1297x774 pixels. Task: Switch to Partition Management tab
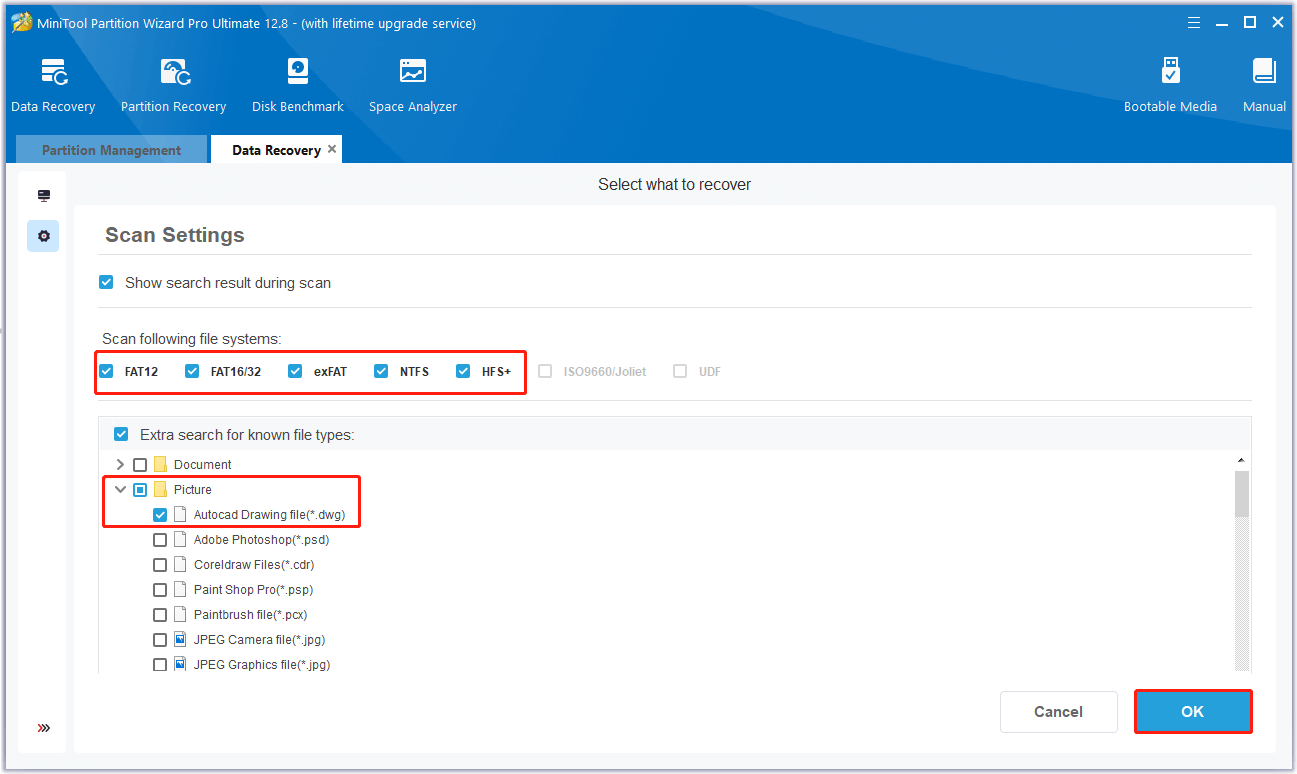point(111,150)
